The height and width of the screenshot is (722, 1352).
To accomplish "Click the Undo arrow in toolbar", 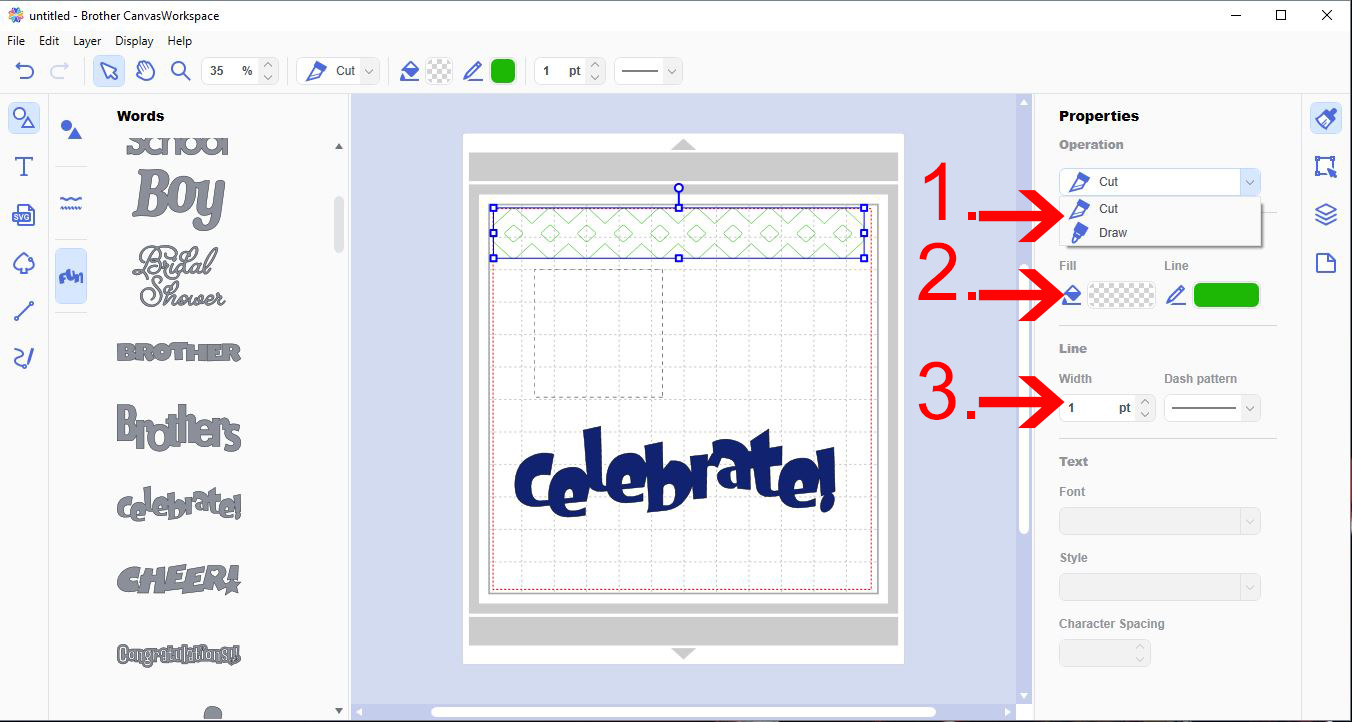I will click(25, 71).
